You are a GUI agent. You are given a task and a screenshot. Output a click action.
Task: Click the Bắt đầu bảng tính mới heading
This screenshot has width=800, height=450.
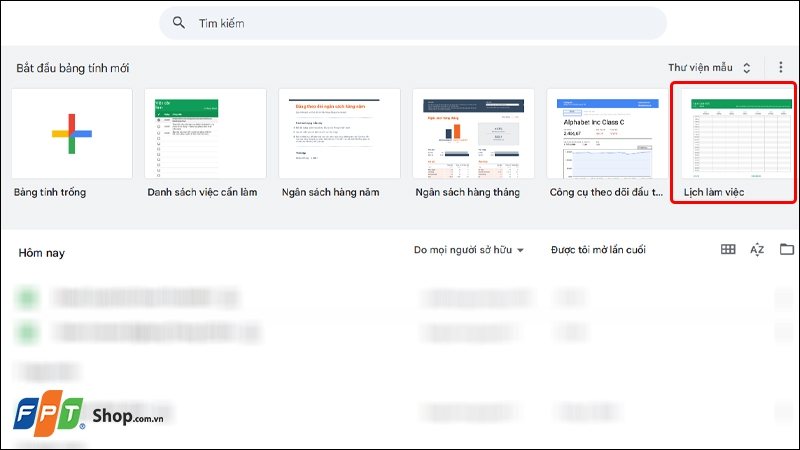coord(72,68)
